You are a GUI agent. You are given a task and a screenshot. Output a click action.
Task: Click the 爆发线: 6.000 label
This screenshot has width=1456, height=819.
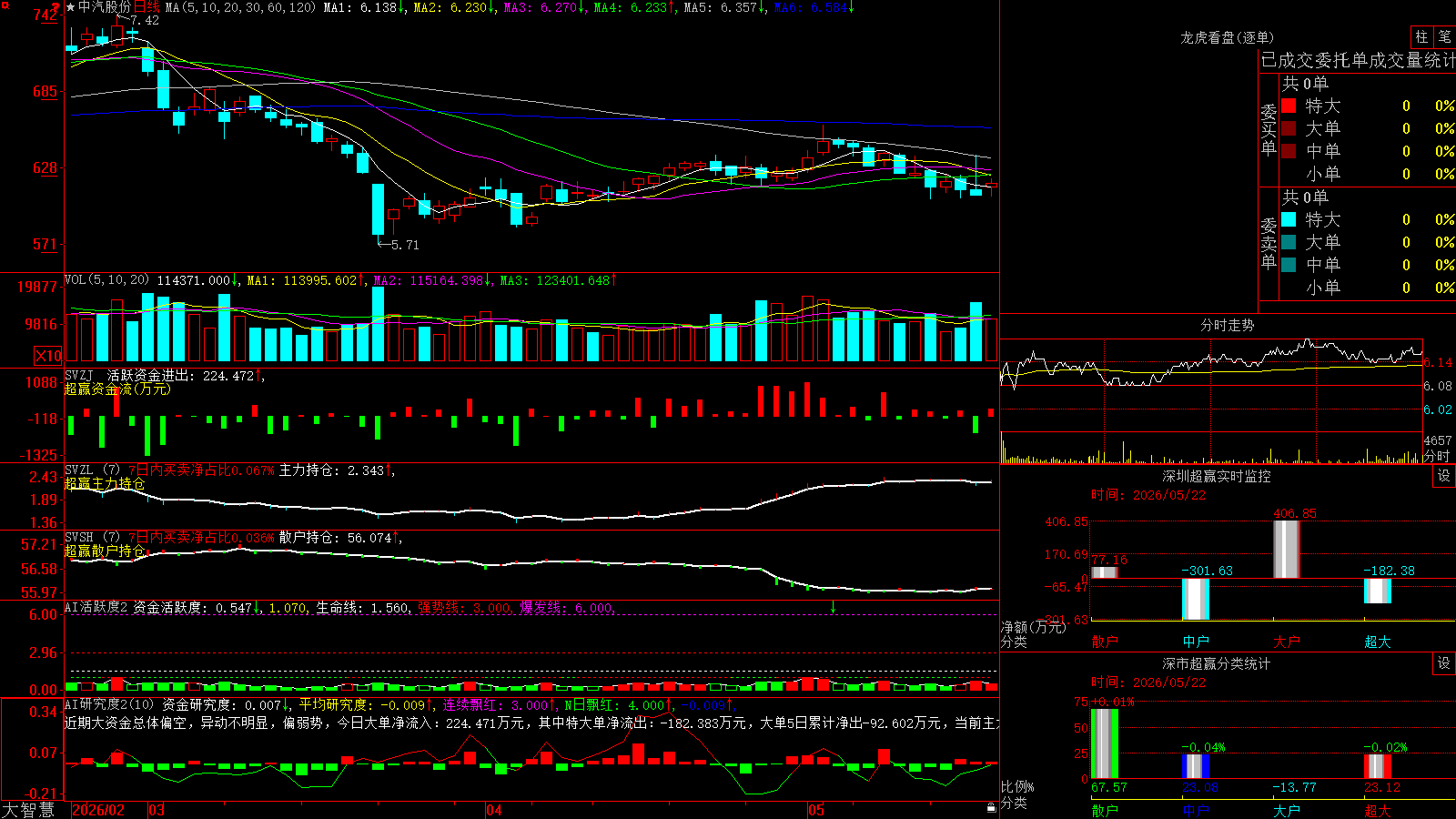(567, 608)
